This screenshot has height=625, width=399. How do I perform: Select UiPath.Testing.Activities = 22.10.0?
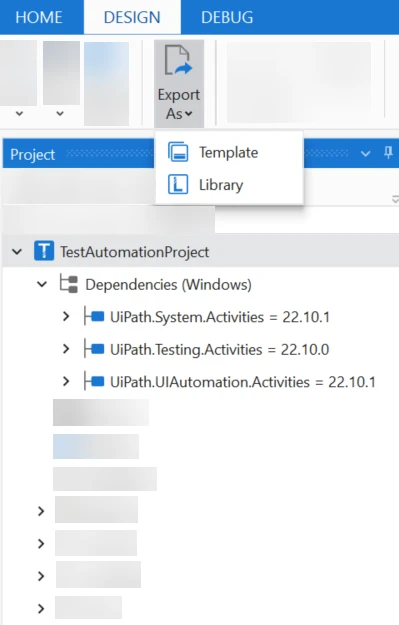click(x=220, y=350)
